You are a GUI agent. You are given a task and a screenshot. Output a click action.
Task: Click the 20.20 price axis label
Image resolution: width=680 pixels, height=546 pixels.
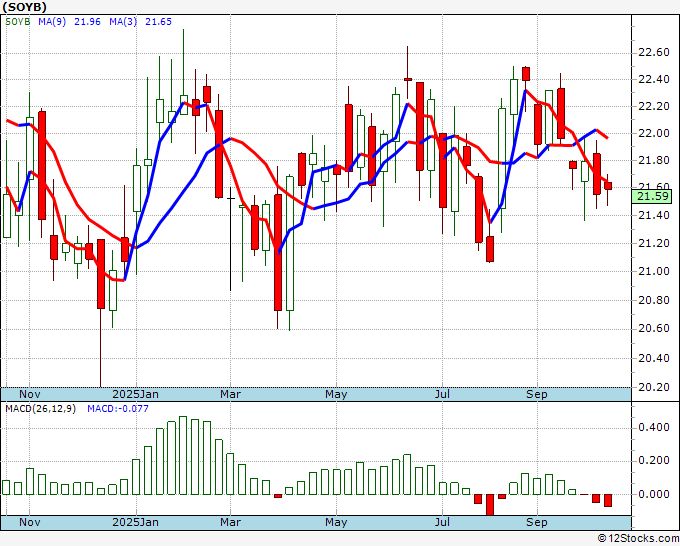tap(653, 387)
